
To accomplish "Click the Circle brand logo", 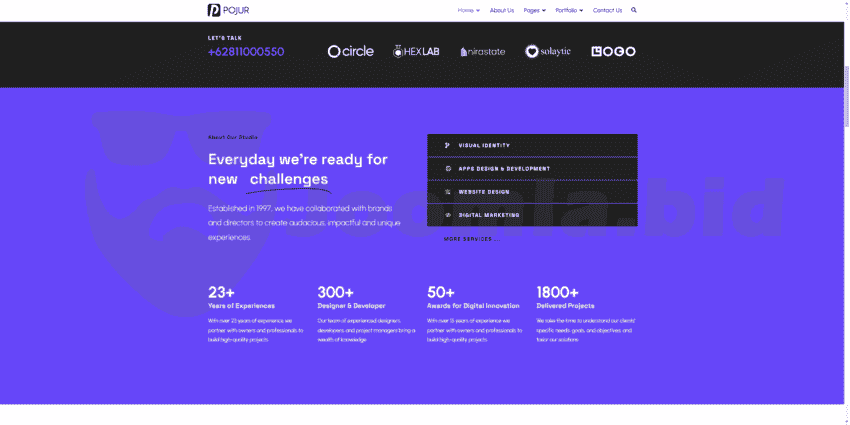I will tap(350, 51).
